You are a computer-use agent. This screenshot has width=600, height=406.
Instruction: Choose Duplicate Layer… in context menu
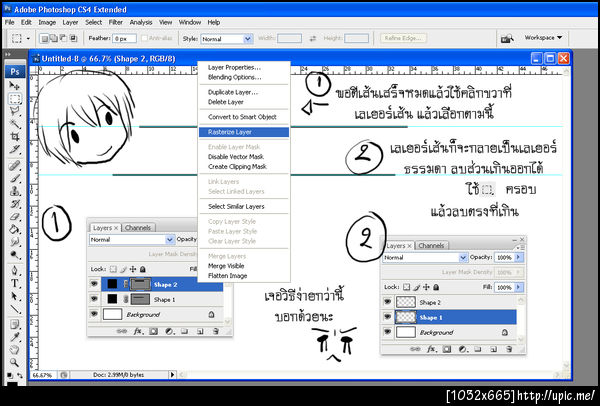click(244, 92)
